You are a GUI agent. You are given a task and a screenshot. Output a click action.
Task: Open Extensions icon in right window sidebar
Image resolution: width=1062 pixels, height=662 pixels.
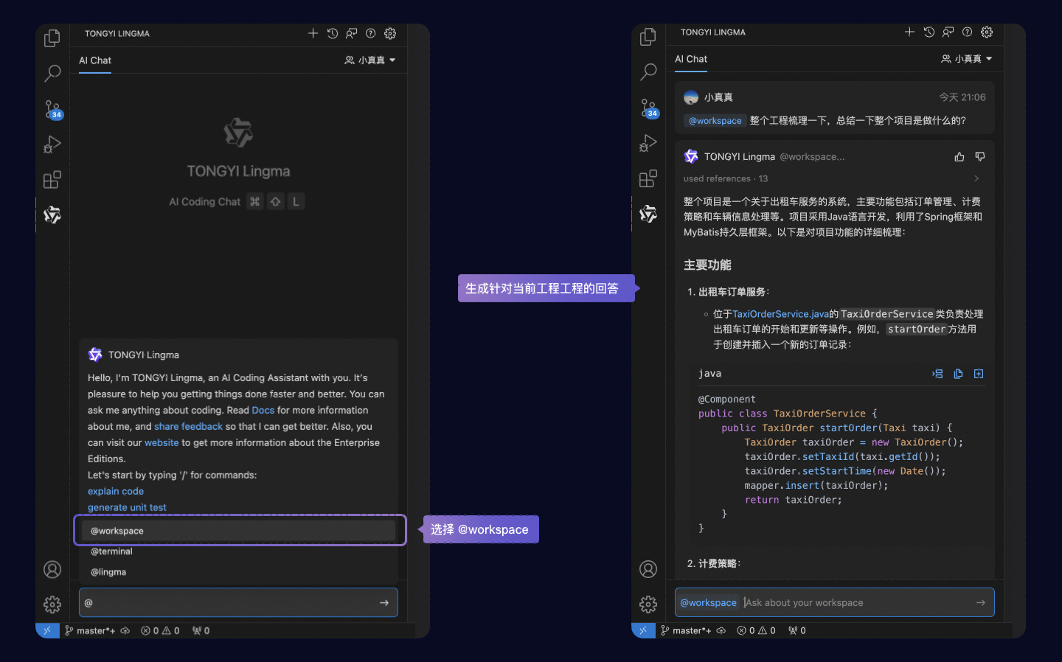point(648,178)
